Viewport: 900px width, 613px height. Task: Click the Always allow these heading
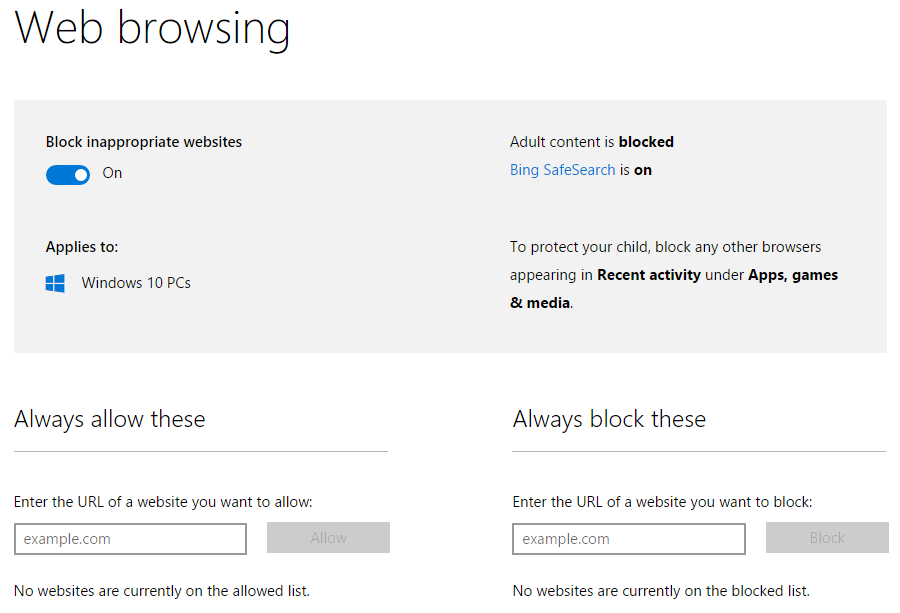(x=110, y=419)
